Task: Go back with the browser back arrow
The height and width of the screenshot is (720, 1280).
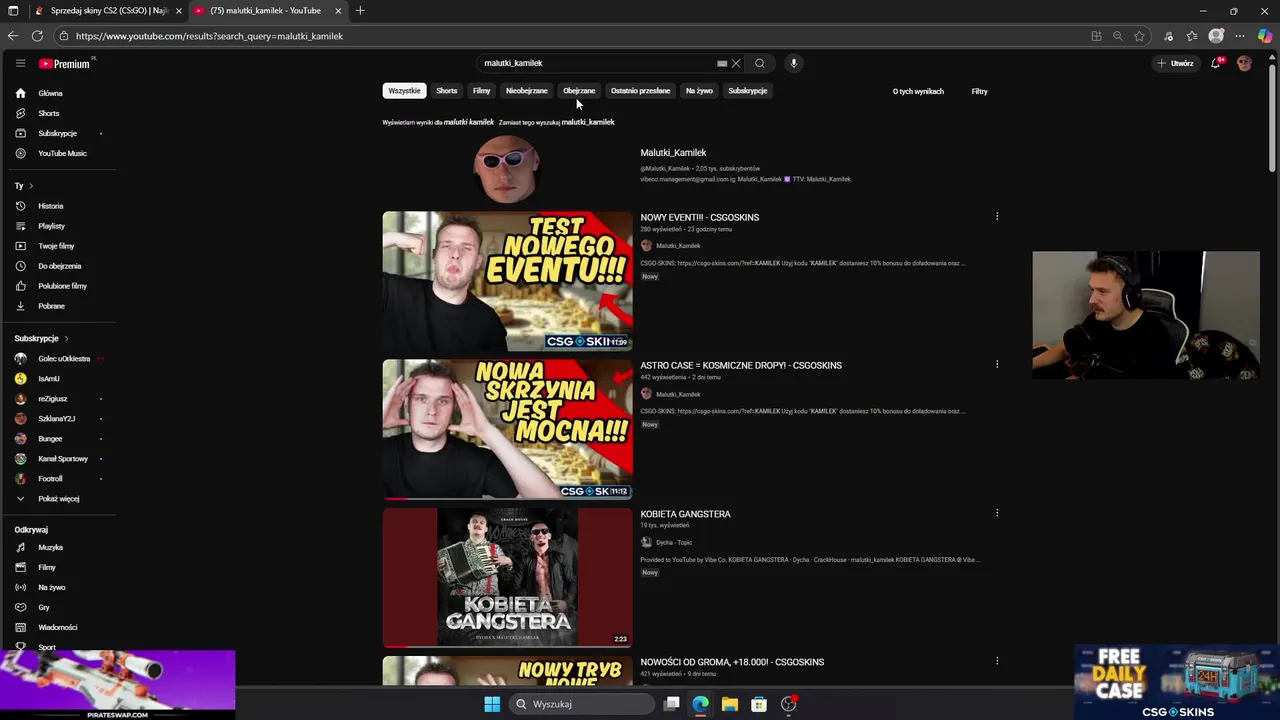Action: [x=13, y=36]
